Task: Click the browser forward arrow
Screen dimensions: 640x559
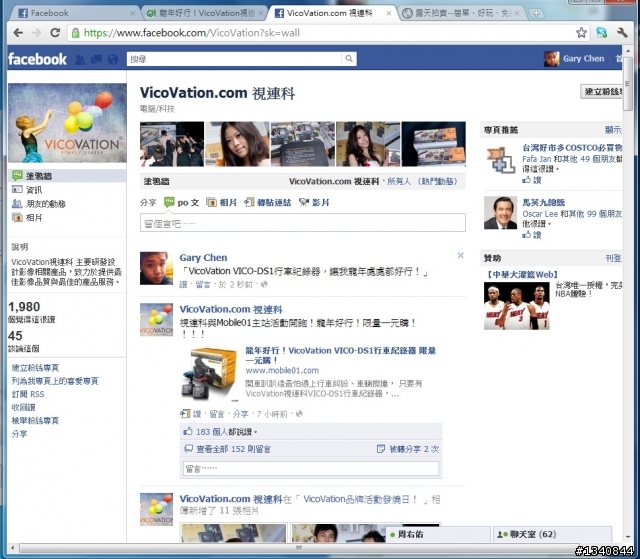Action: [x=37, y=33]
